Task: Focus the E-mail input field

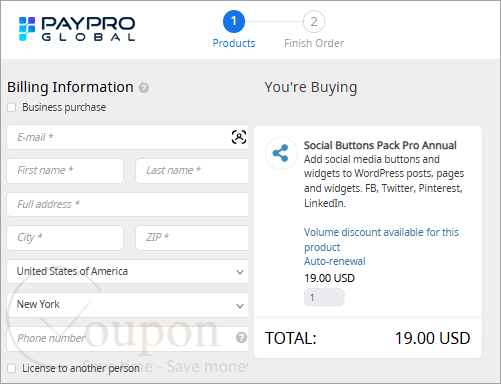Action: tap(128, 137)
